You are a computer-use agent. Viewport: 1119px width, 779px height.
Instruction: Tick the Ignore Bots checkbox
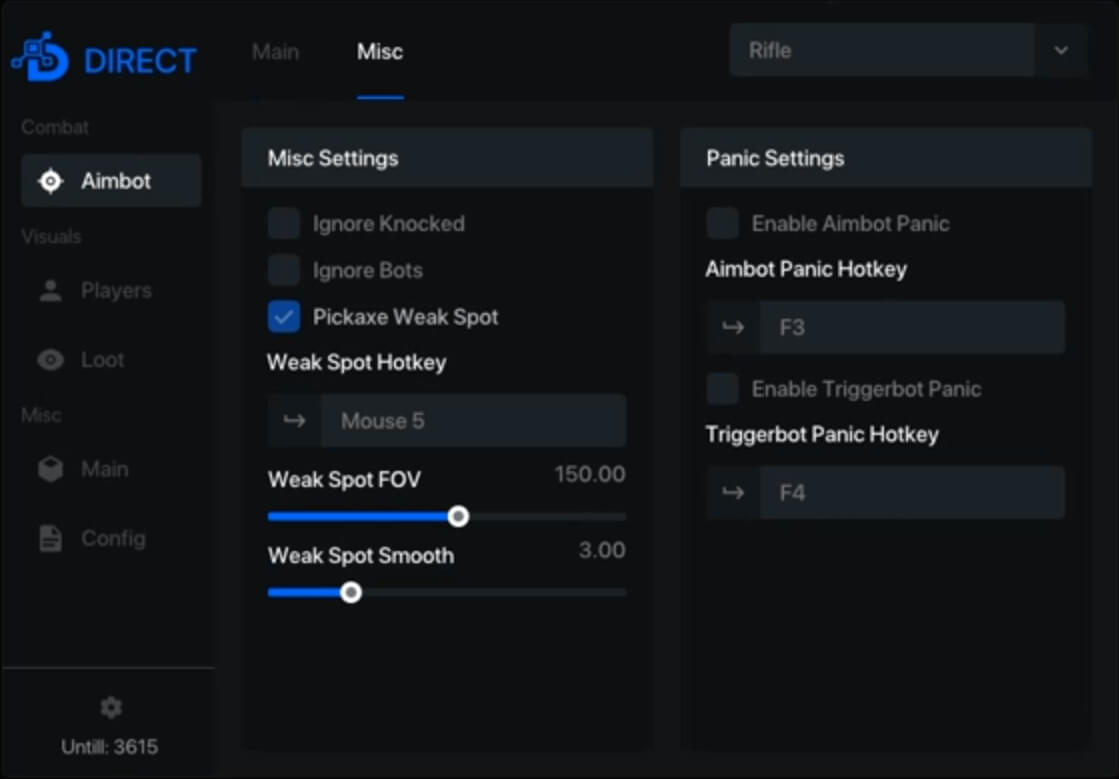click(x=284, y=270)
